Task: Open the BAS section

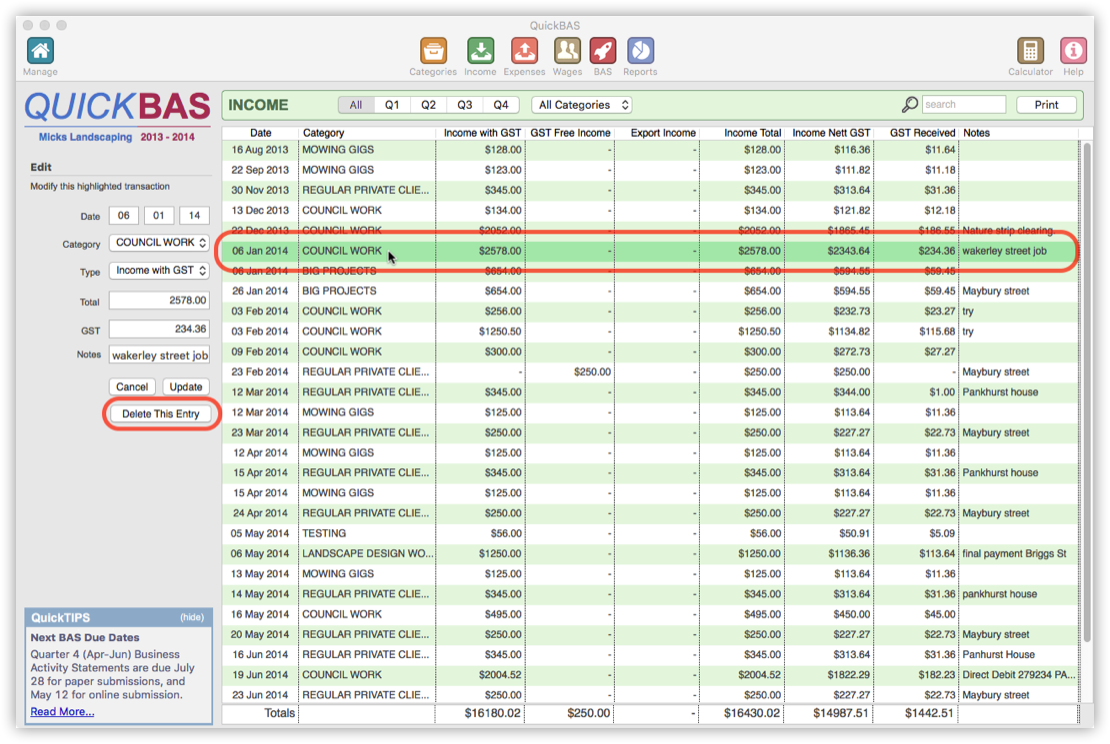Action: [x=603, y=50]
